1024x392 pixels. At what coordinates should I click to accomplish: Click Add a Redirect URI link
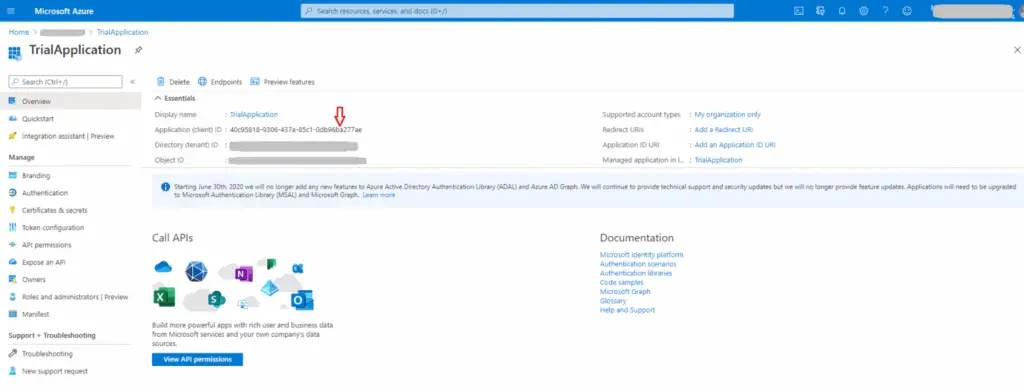(x=724, y=129)
